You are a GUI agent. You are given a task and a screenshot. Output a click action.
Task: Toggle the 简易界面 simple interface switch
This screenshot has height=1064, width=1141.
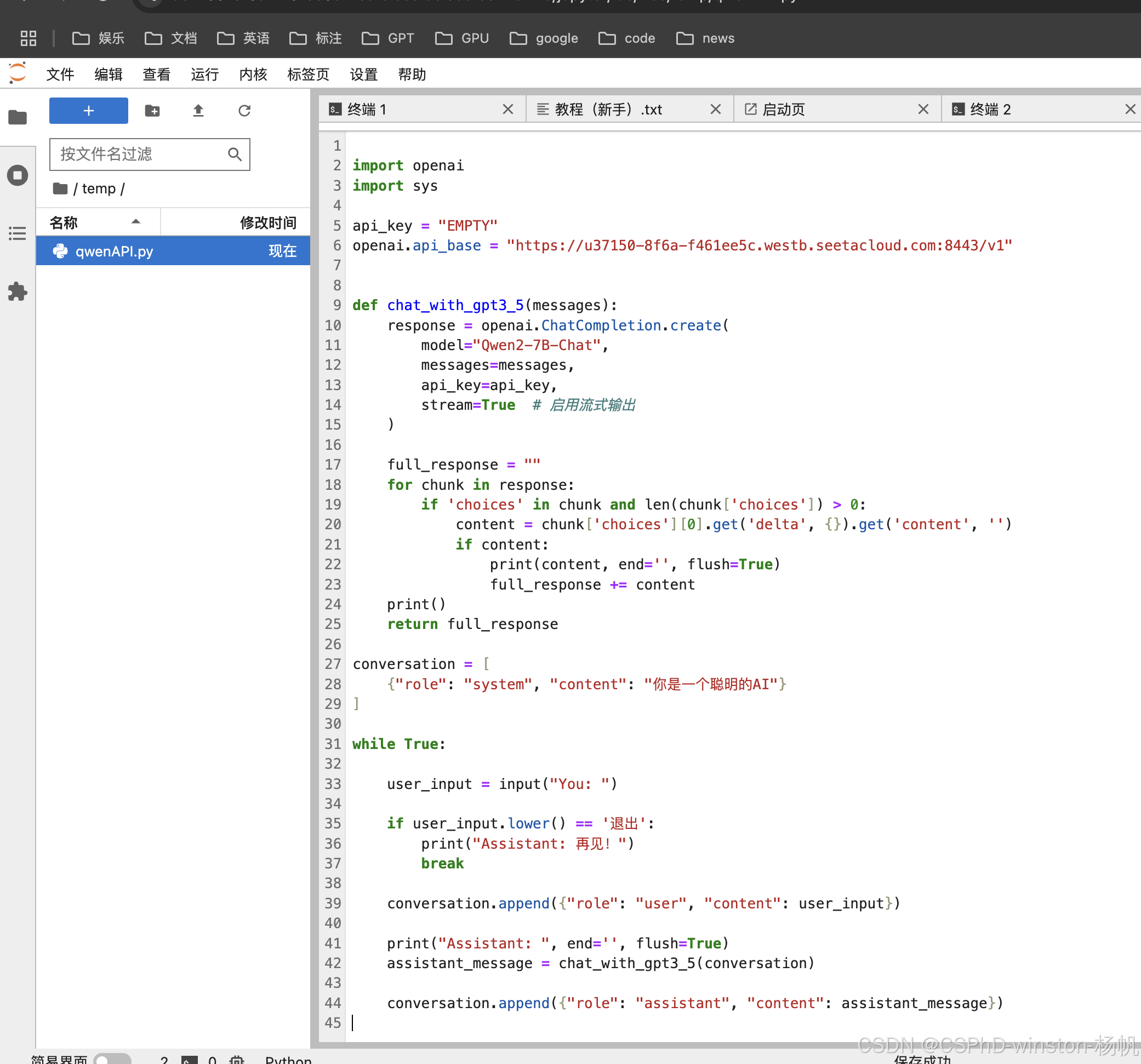111,1059
